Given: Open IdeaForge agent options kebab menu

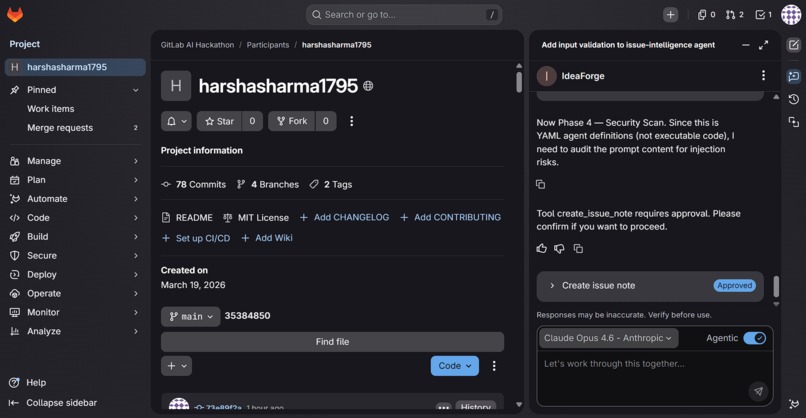Looking at the screenshot, I should point(763,76).
